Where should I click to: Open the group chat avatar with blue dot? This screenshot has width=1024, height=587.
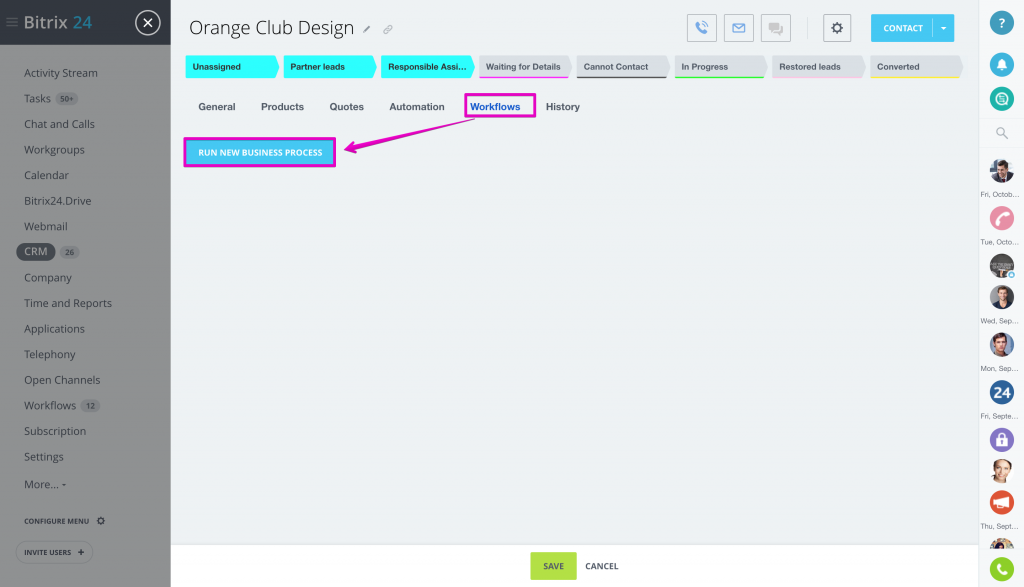1001,266
